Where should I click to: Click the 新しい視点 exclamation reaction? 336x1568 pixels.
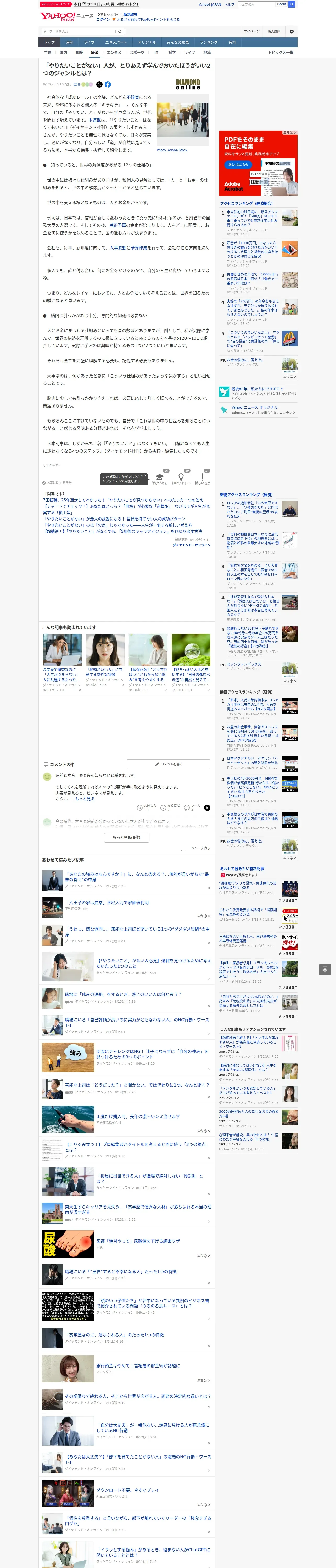(203, 477)
